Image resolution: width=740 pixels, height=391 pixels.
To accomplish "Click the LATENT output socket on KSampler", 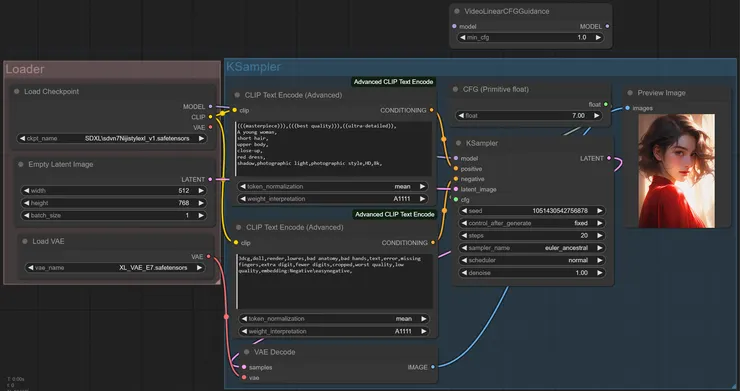I will [x=609, y=158].
